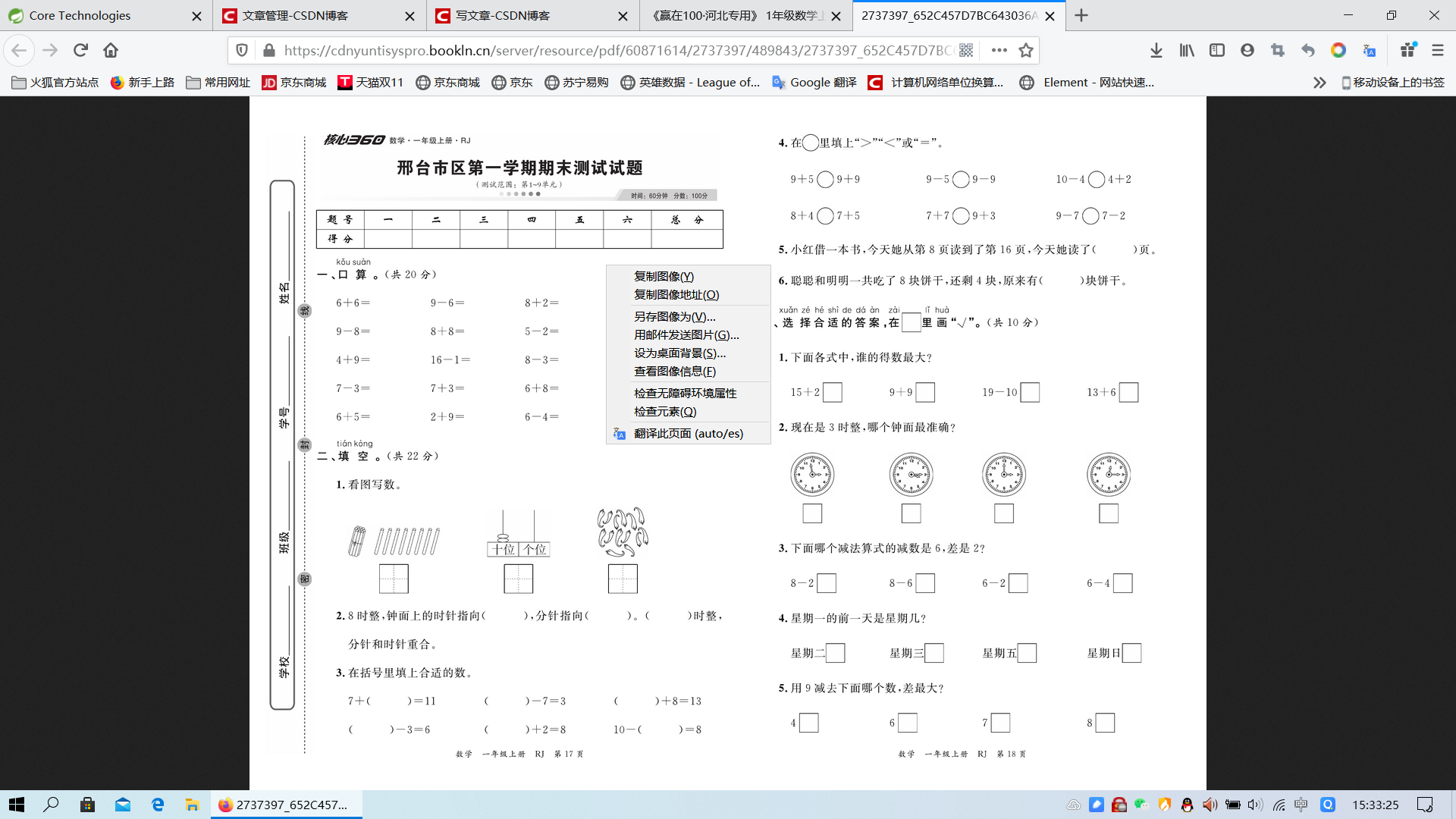The image size is (1456, 819).
Task: Open the page actions ellipsis menu
Action: click(999, 50)
